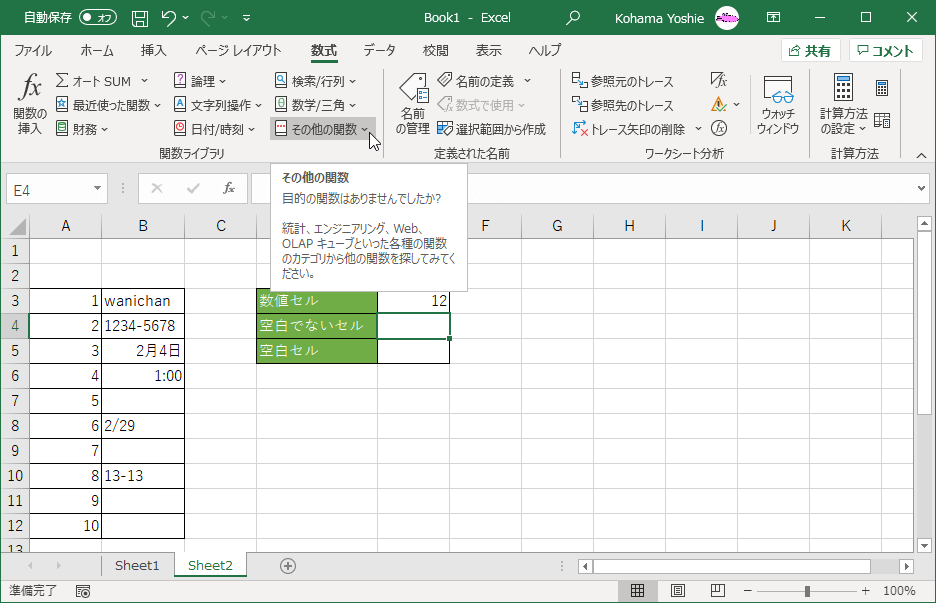Click the zoom slider handle
This screenshot has height=603, width=936.
pyautogui.click(x=807, y=591)
